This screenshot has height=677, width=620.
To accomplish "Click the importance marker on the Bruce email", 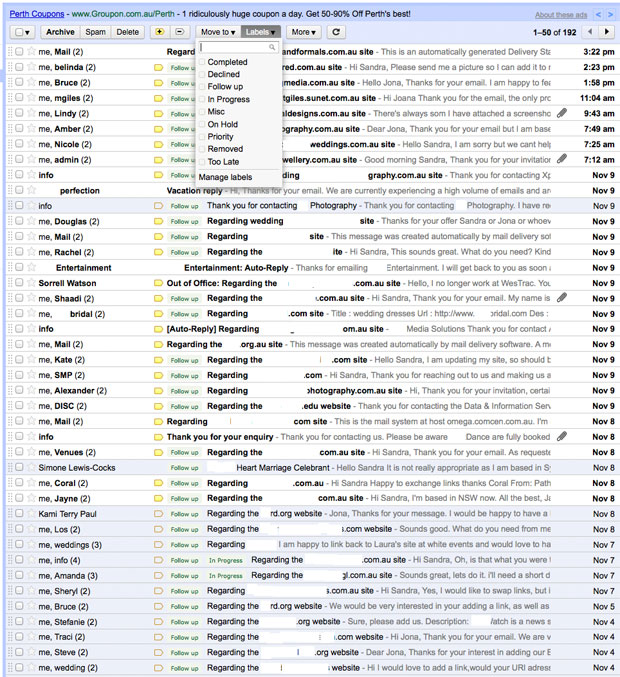I will pyautogui.click(x=158, y=83).
